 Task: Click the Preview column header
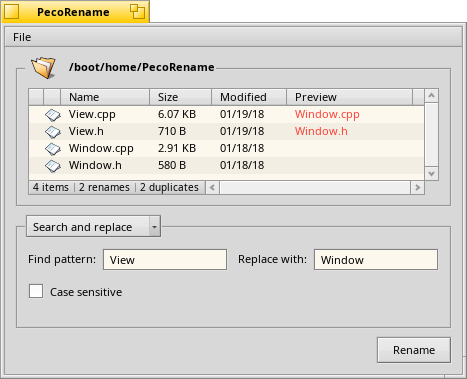(x=349, y=97)
